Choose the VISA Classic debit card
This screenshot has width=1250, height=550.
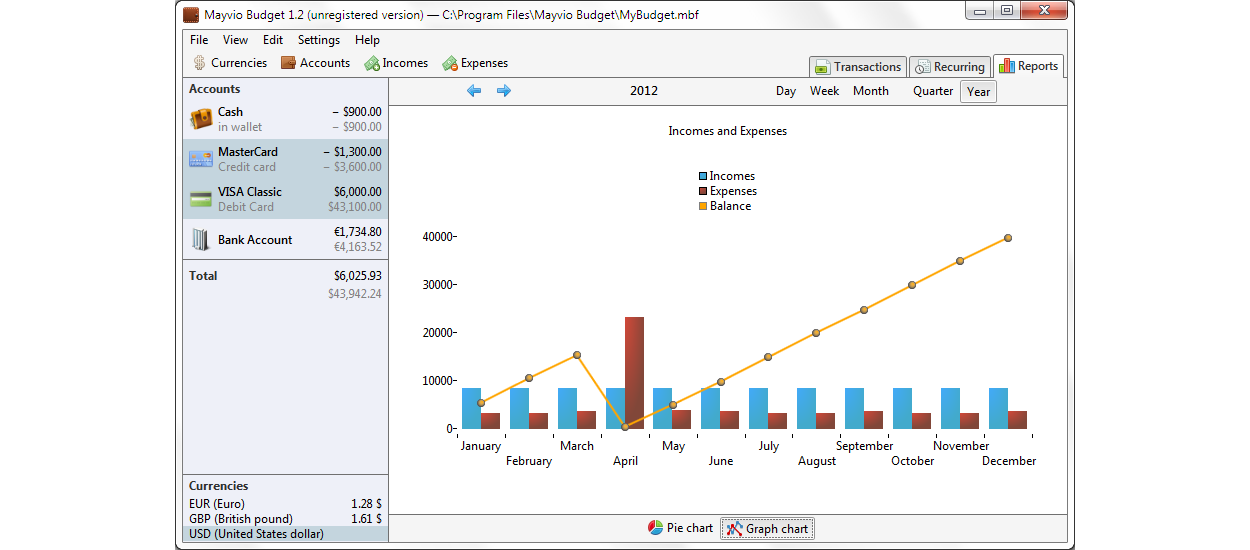click(x=285, y=199)
